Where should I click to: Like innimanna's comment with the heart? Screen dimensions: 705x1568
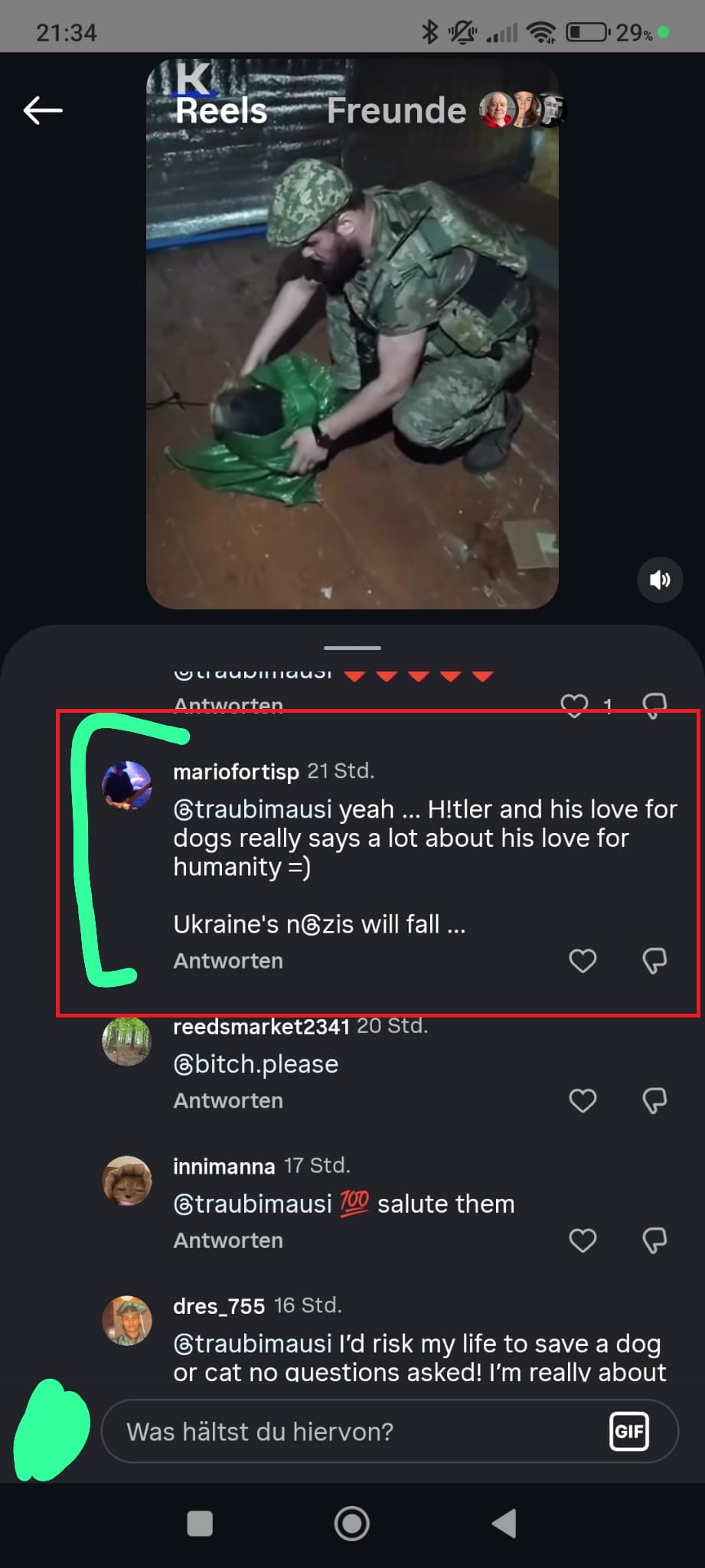[582, 1240]
